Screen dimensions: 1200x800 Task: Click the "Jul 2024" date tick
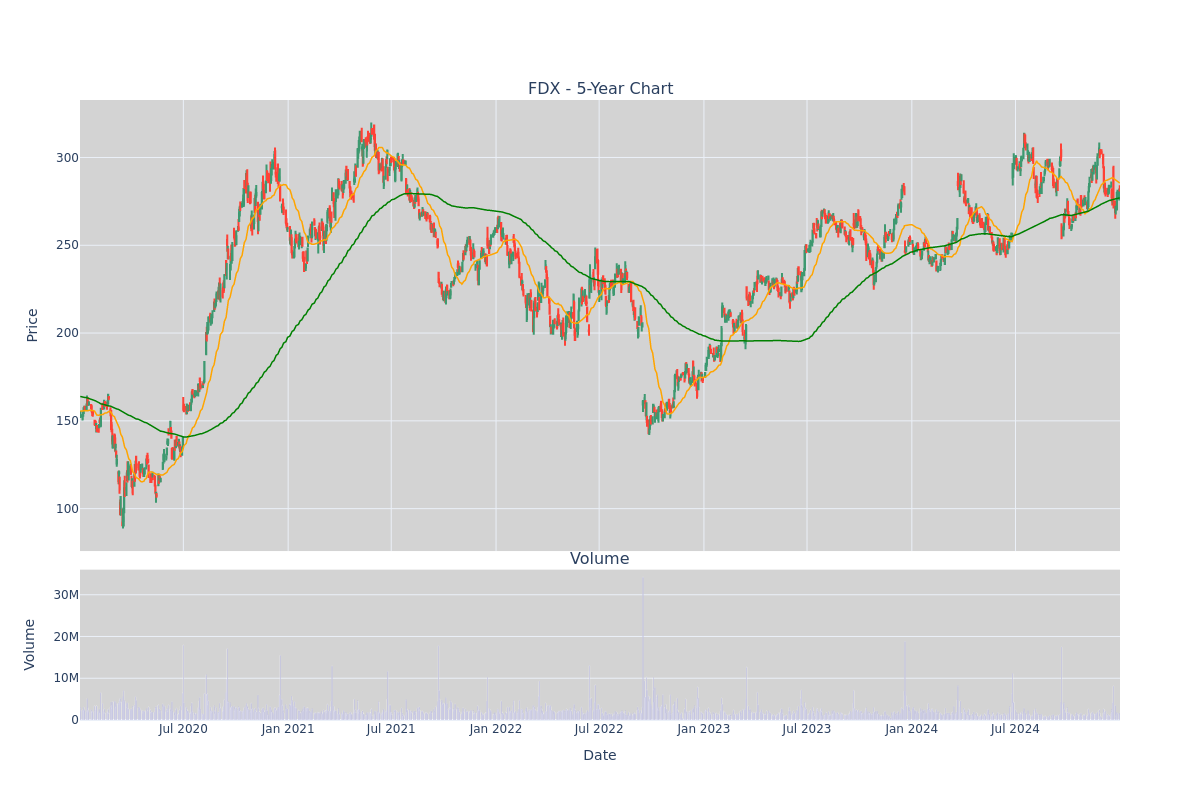pos(1015,729)
